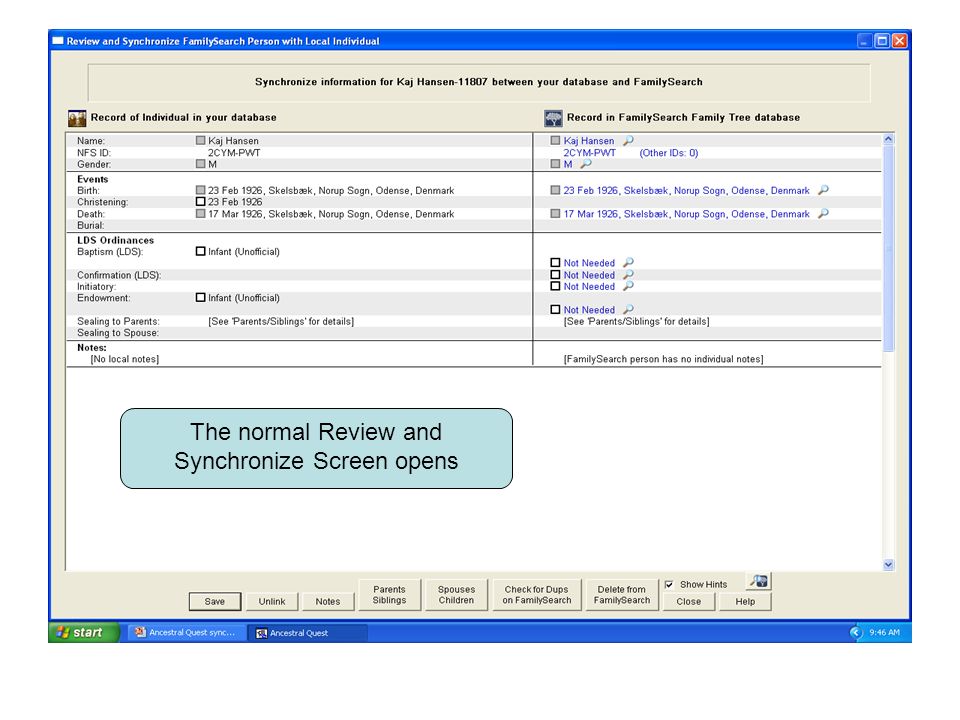This screenshot has width=960, height=720.
Task: Click scrollbar down arrow
Action: (888, 565)
